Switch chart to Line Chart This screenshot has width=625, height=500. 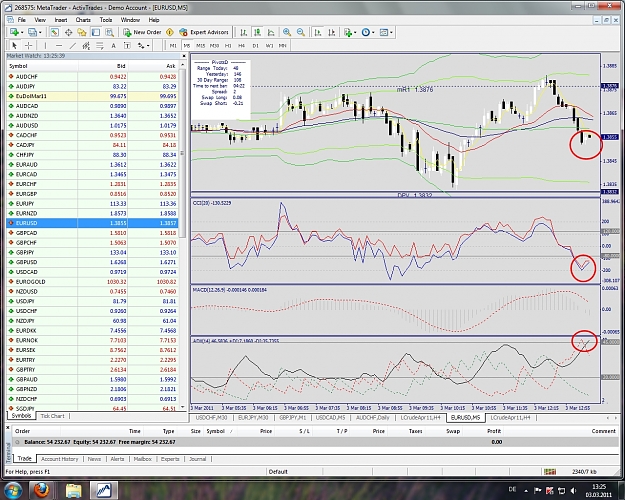[x=271, y=32]
